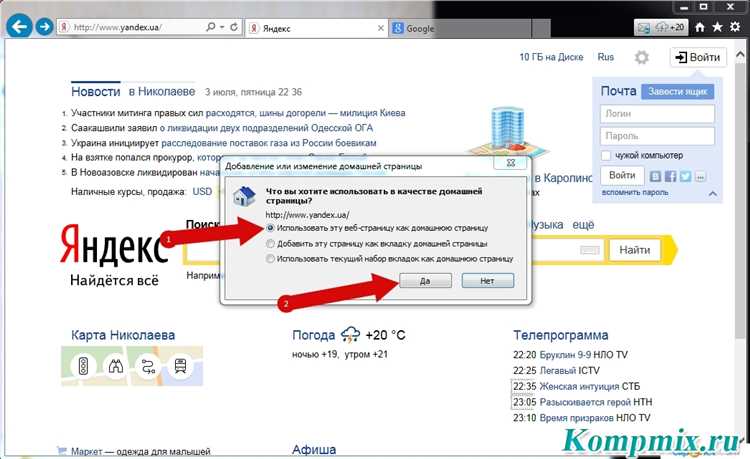The width and height of the screenshot is (750, 459).
Task: Click the mail envelope toolbar icon
Action: (x=644, y=28)
